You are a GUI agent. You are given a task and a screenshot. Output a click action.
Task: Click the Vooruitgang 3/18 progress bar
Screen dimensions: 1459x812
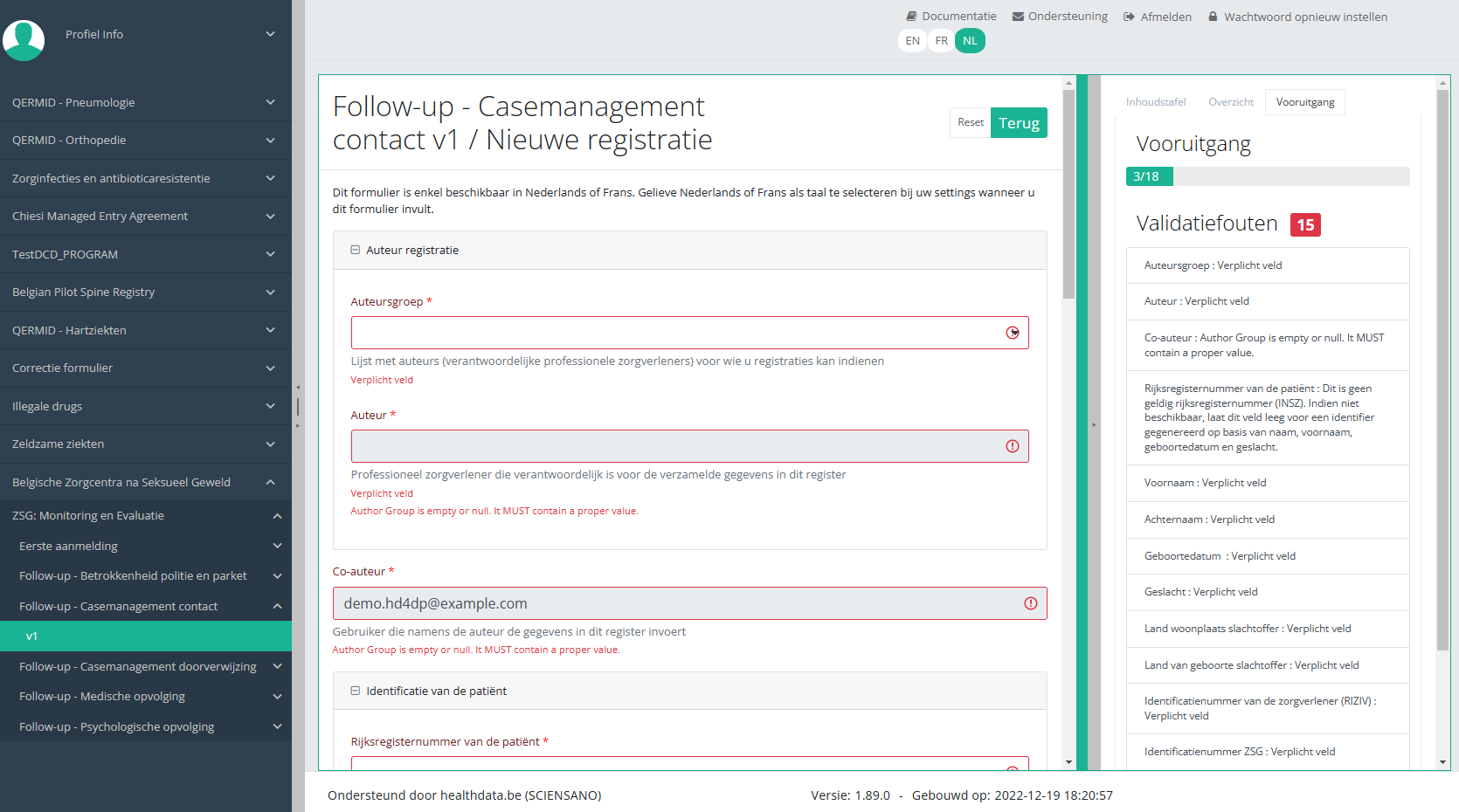point(1267,176)
